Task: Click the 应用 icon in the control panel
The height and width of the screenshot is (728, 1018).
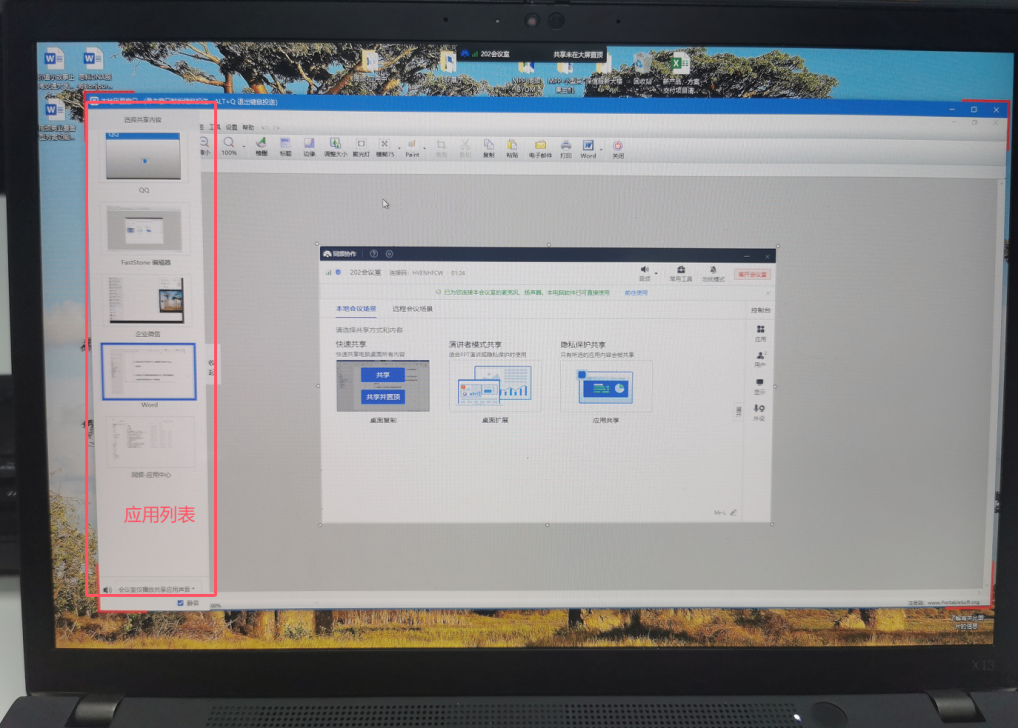Action: (760, 332)
